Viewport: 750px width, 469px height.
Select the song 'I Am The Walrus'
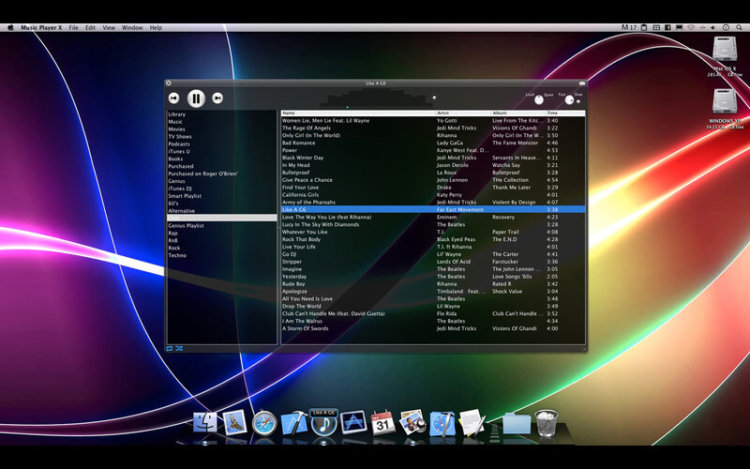click(x=433, y=321)
